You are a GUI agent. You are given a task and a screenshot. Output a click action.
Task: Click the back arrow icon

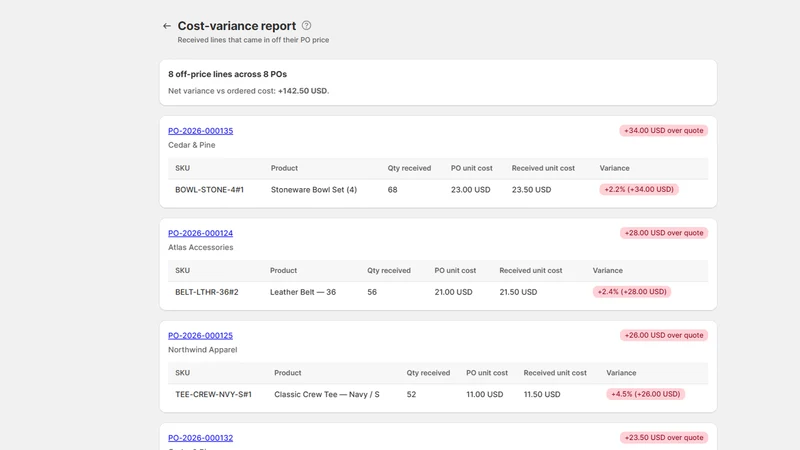[167, 26]
